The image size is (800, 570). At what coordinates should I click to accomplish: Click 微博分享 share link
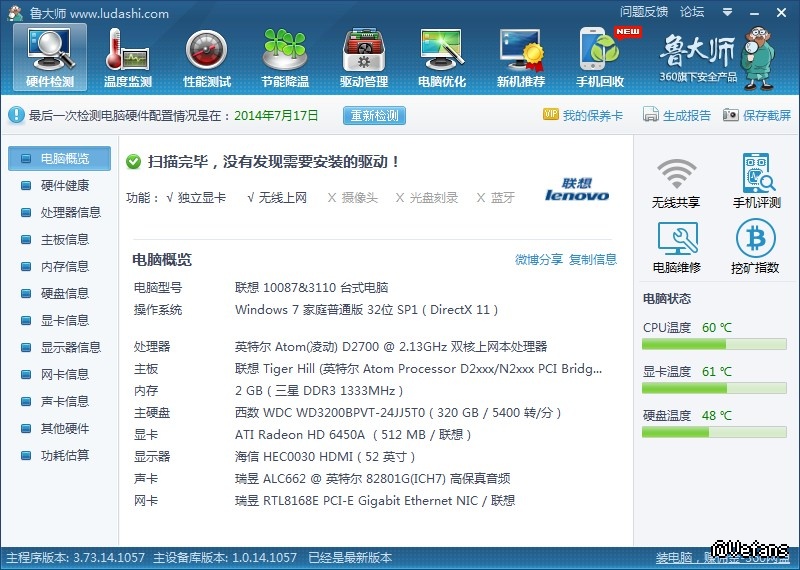coord(538,260)
